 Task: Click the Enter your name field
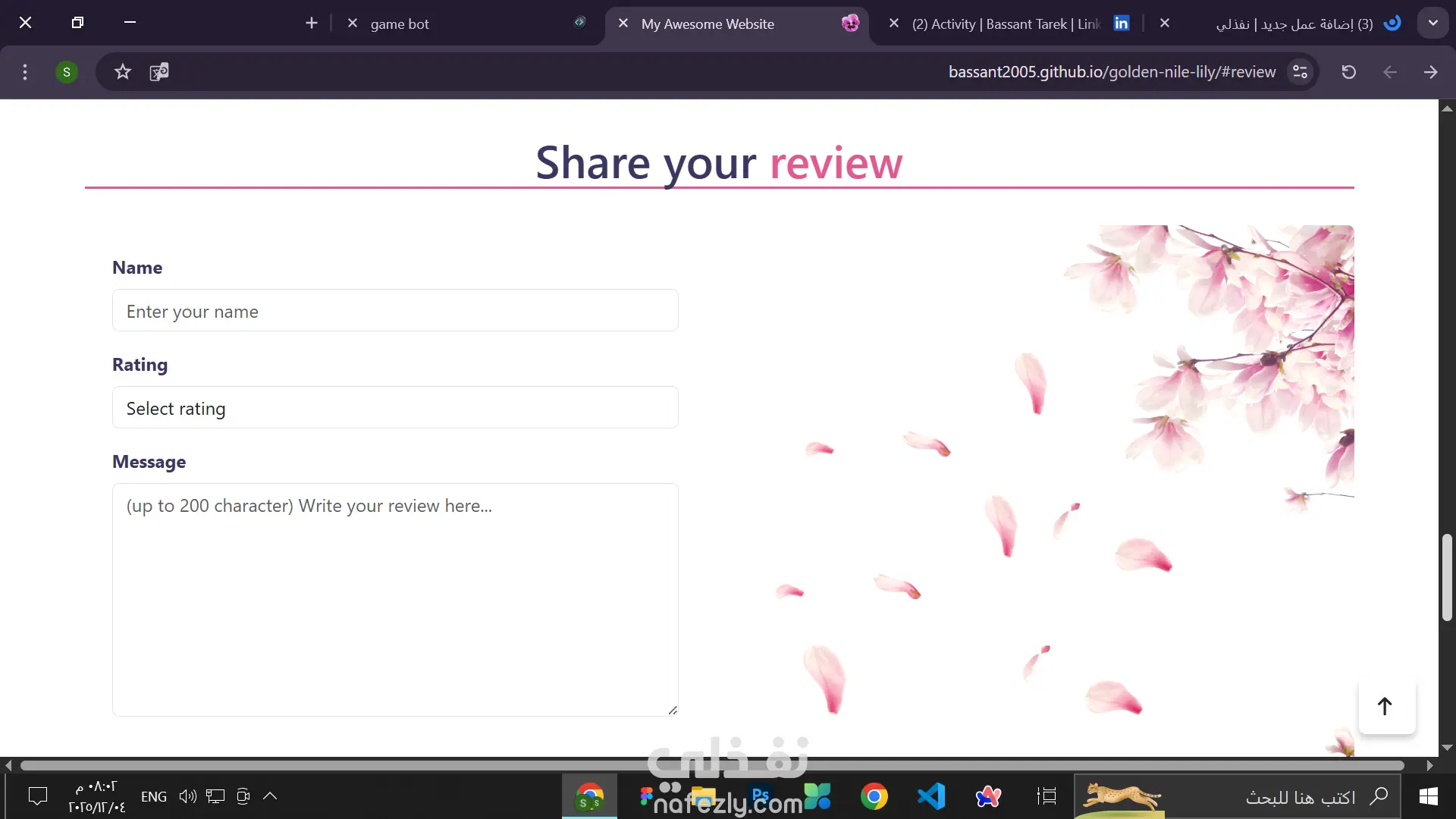[x=395, y=311]
